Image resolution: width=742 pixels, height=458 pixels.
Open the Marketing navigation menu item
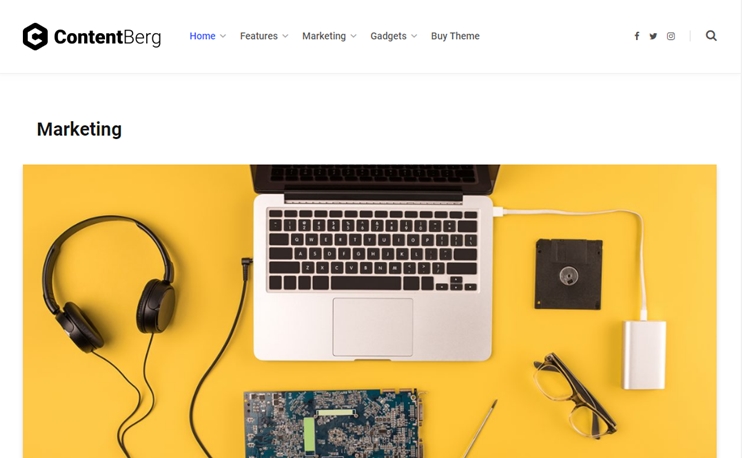click(324, 36)
